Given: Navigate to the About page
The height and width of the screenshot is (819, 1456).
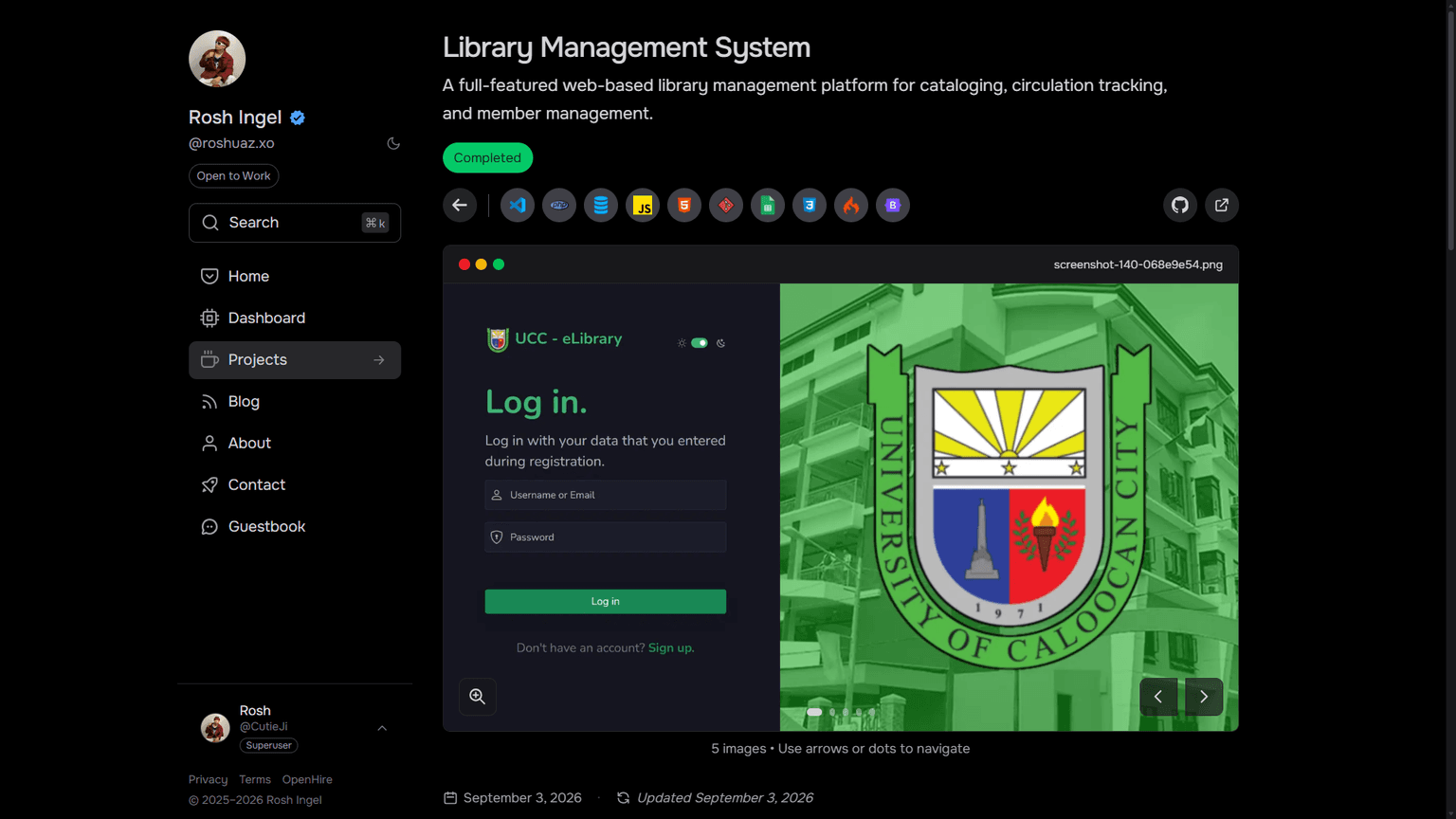Looking at the screenshot, I should [x=295, y=444].
